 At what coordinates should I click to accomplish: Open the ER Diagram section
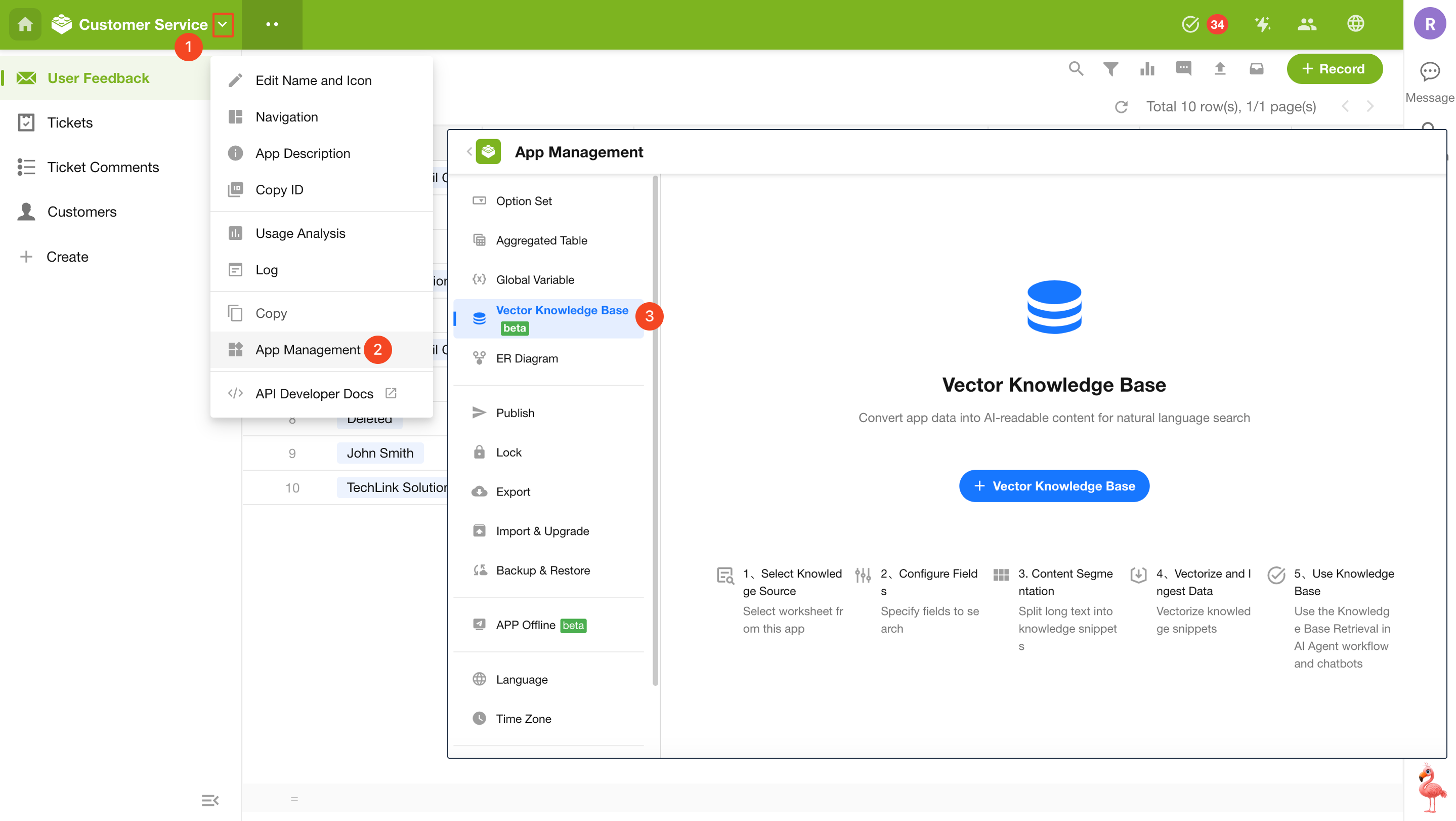click(526, 358)
